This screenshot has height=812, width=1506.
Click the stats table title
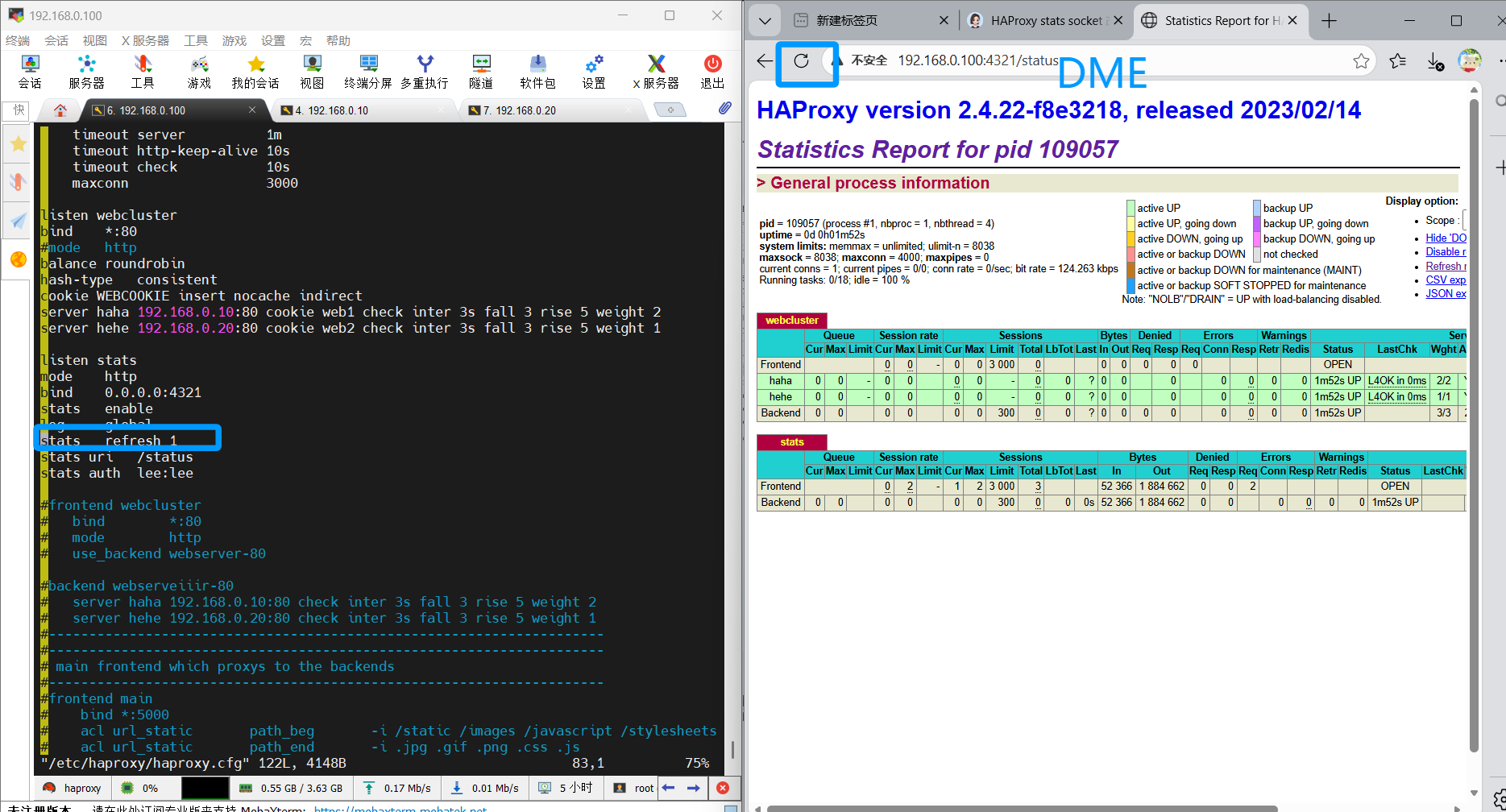coord(792,442)
